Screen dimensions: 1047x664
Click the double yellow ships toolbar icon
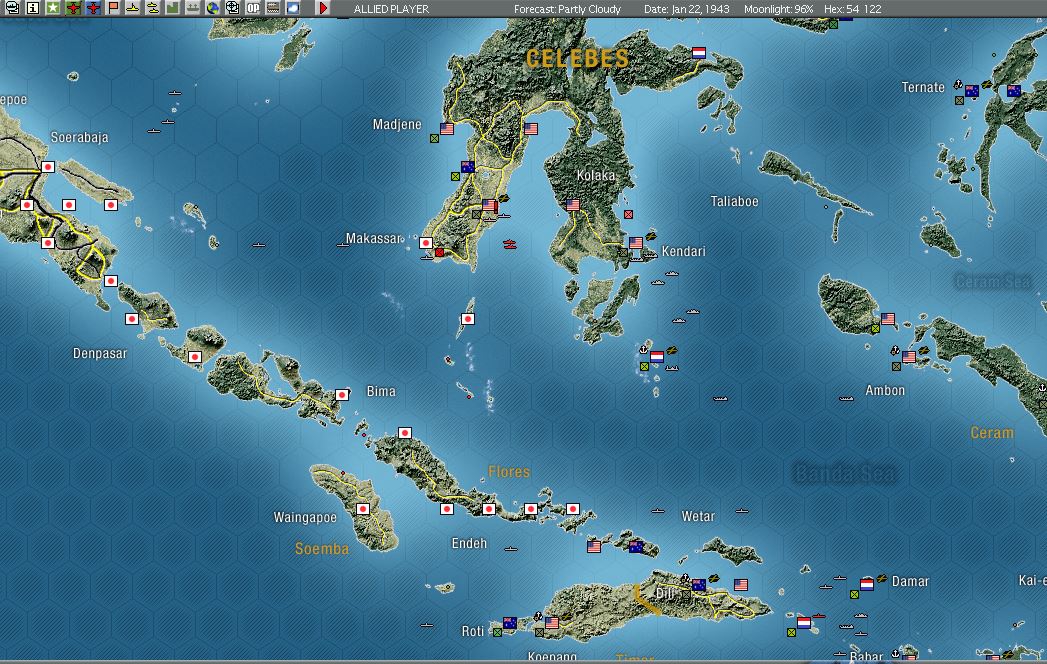coord(153,8)
